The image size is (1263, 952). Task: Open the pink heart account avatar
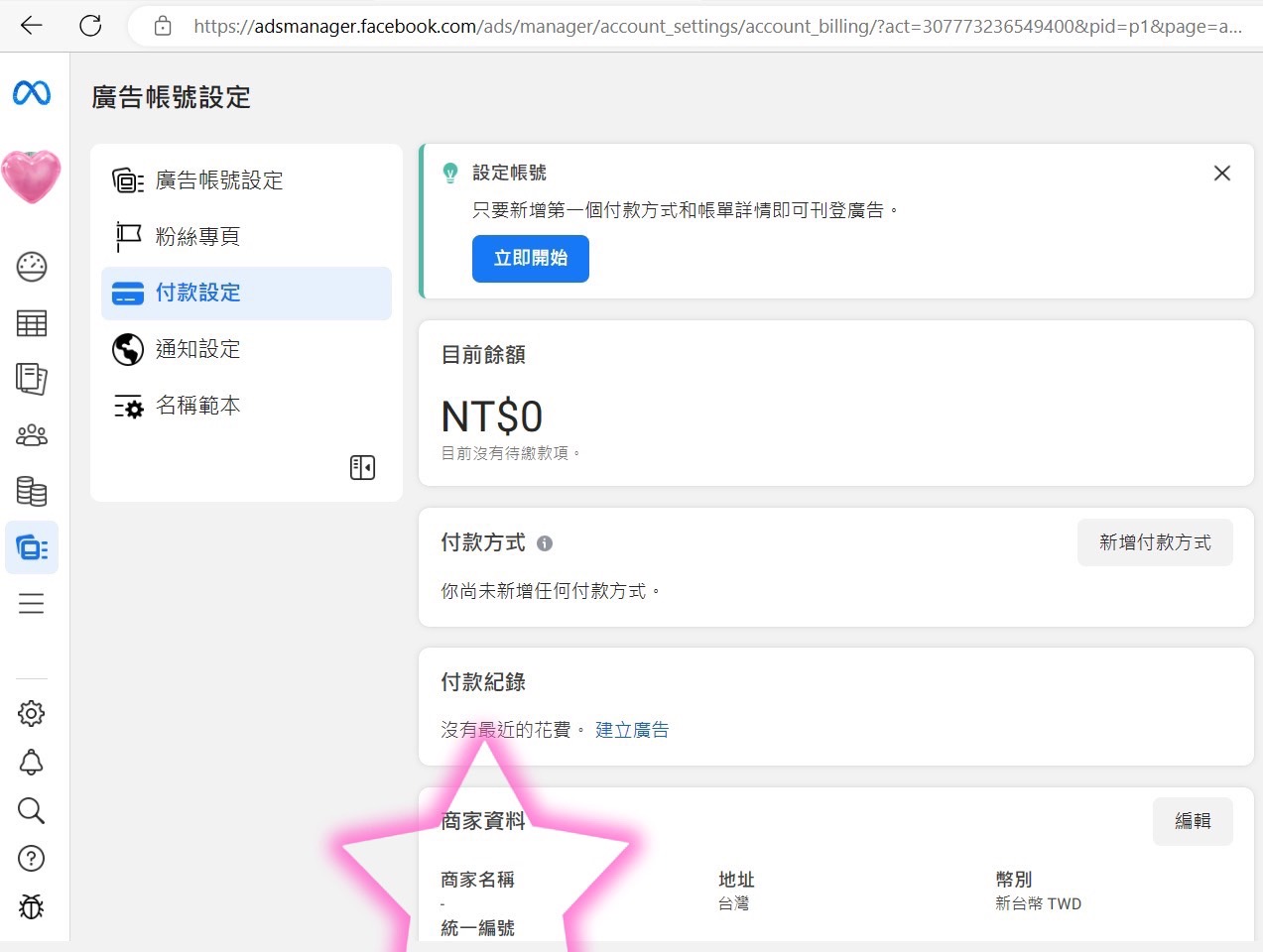point(32,177)
